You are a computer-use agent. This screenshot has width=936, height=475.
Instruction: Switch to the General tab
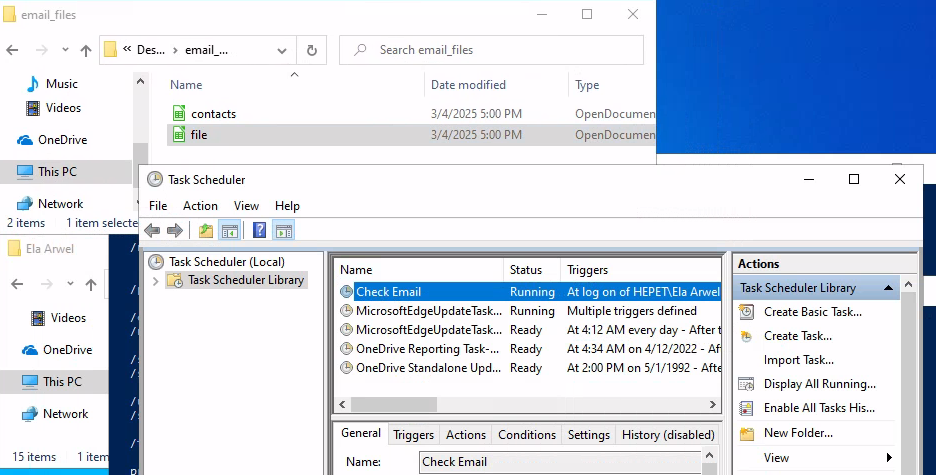coord(361,433)
